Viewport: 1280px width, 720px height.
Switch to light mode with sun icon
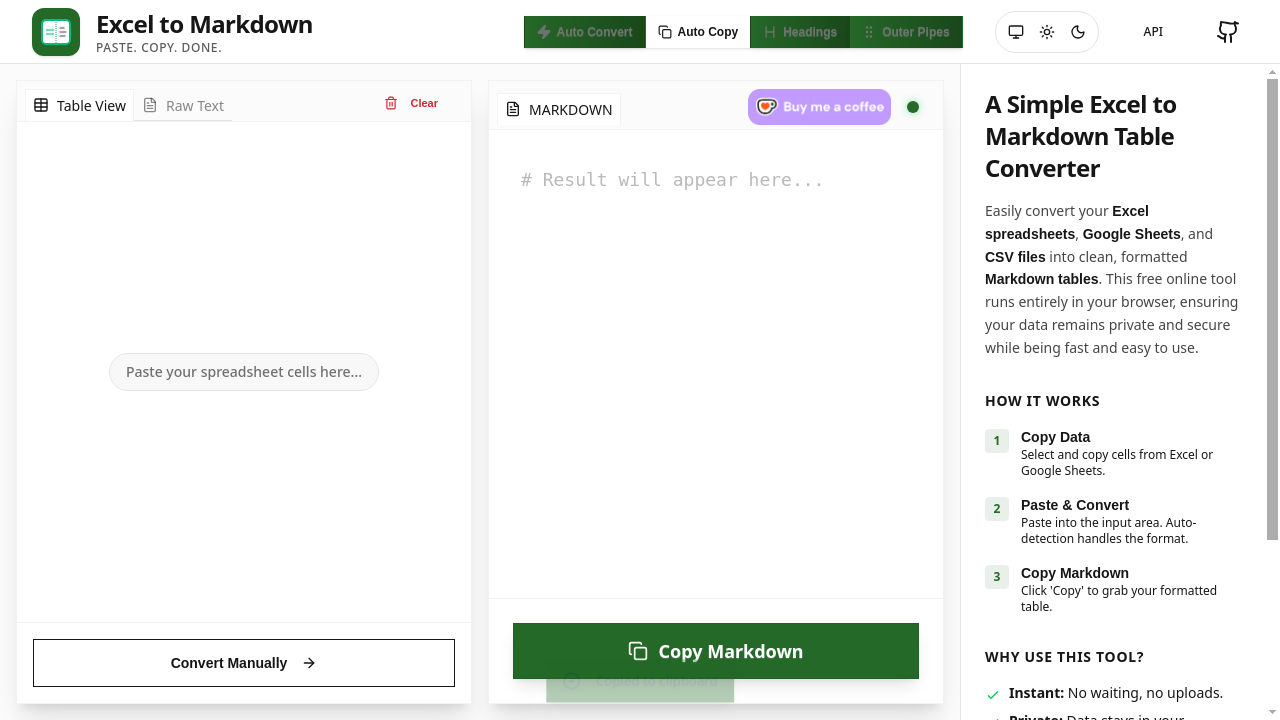pos(1046,31)
